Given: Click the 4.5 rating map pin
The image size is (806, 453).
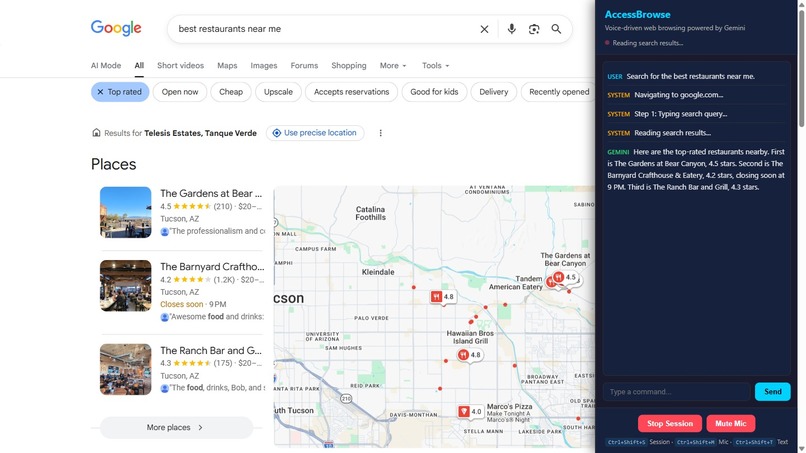Looking at the screenshot, I should [564, 278].
